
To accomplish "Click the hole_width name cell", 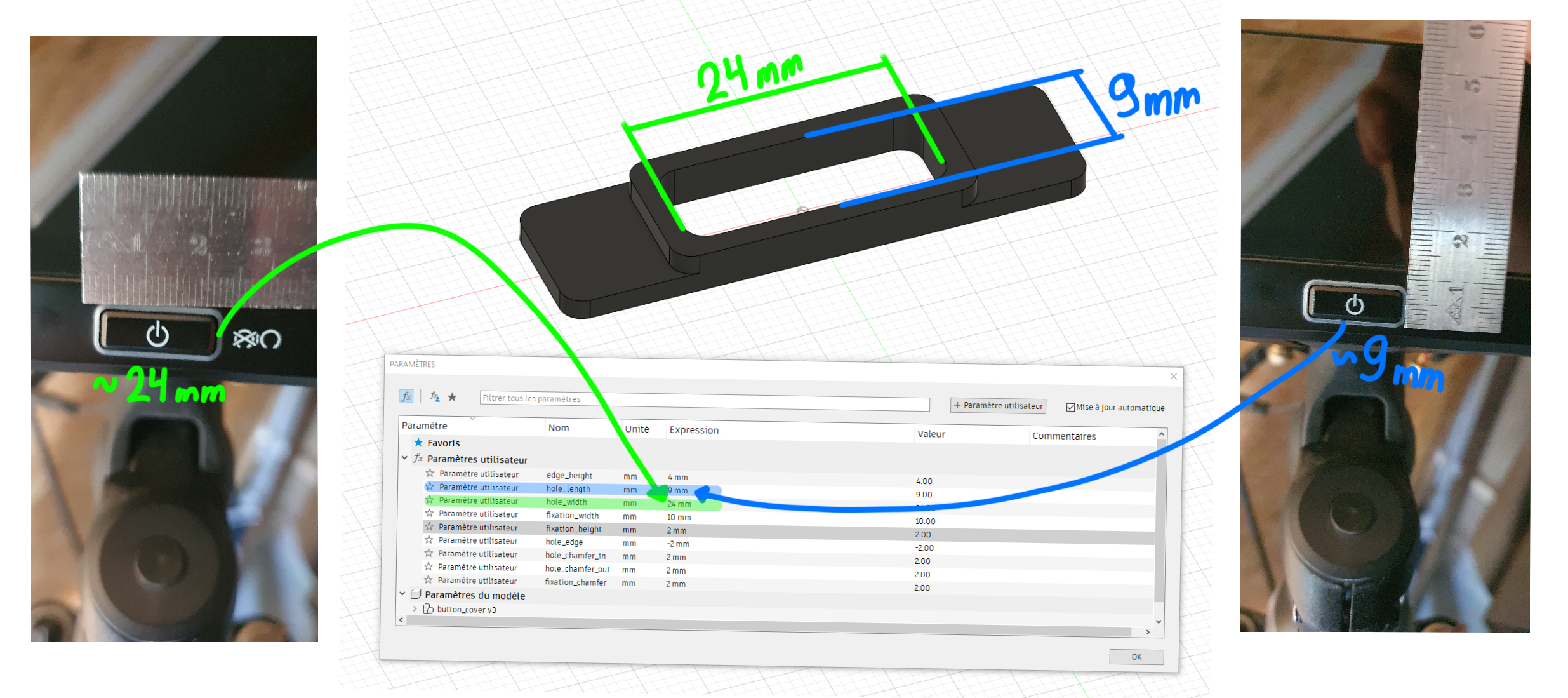I will pos(566,502).
